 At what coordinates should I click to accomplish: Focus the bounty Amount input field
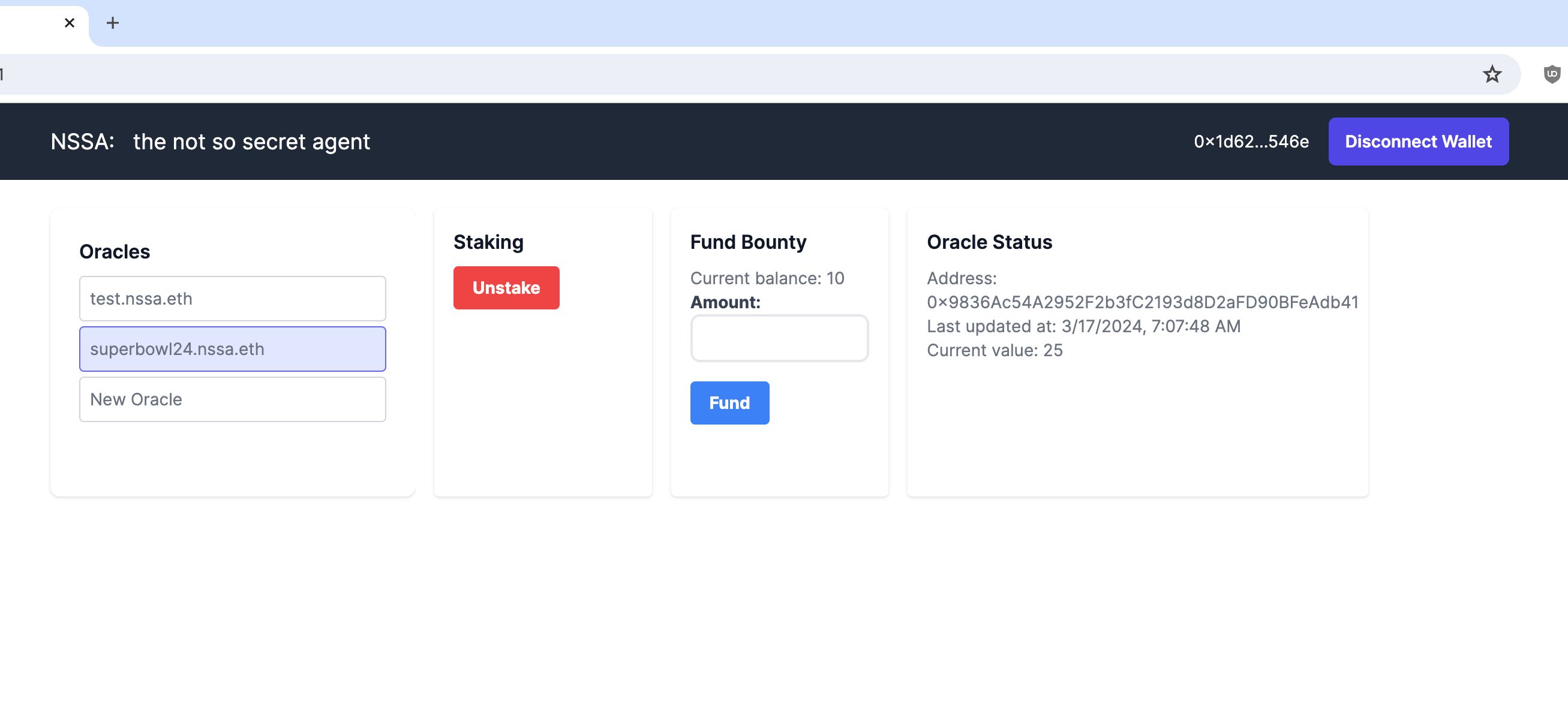coord(779,338)
